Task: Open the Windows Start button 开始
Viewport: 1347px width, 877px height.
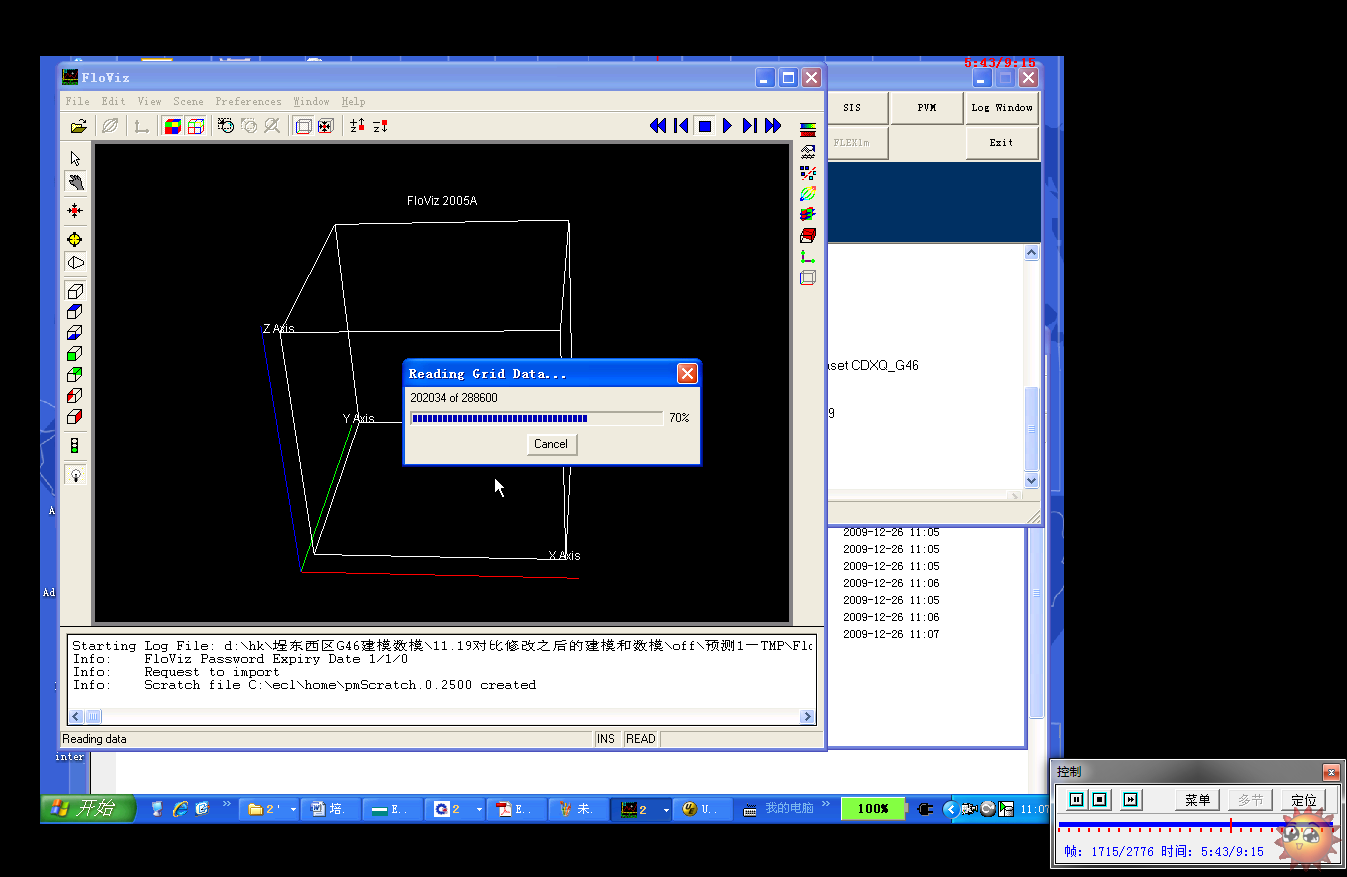Action: click(x=87, y=808)
